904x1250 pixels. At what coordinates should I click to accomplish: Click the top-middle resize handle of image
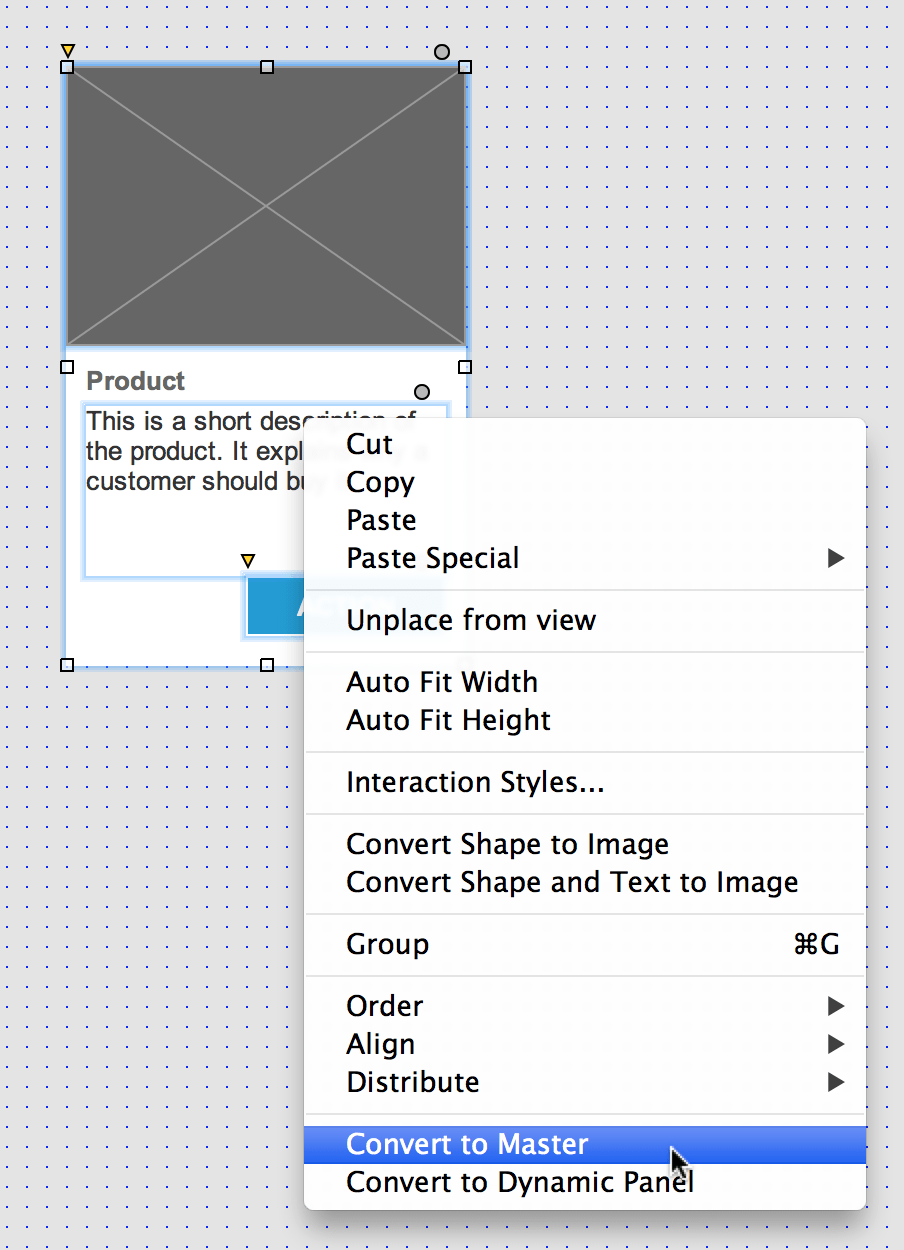pos(267,67)
